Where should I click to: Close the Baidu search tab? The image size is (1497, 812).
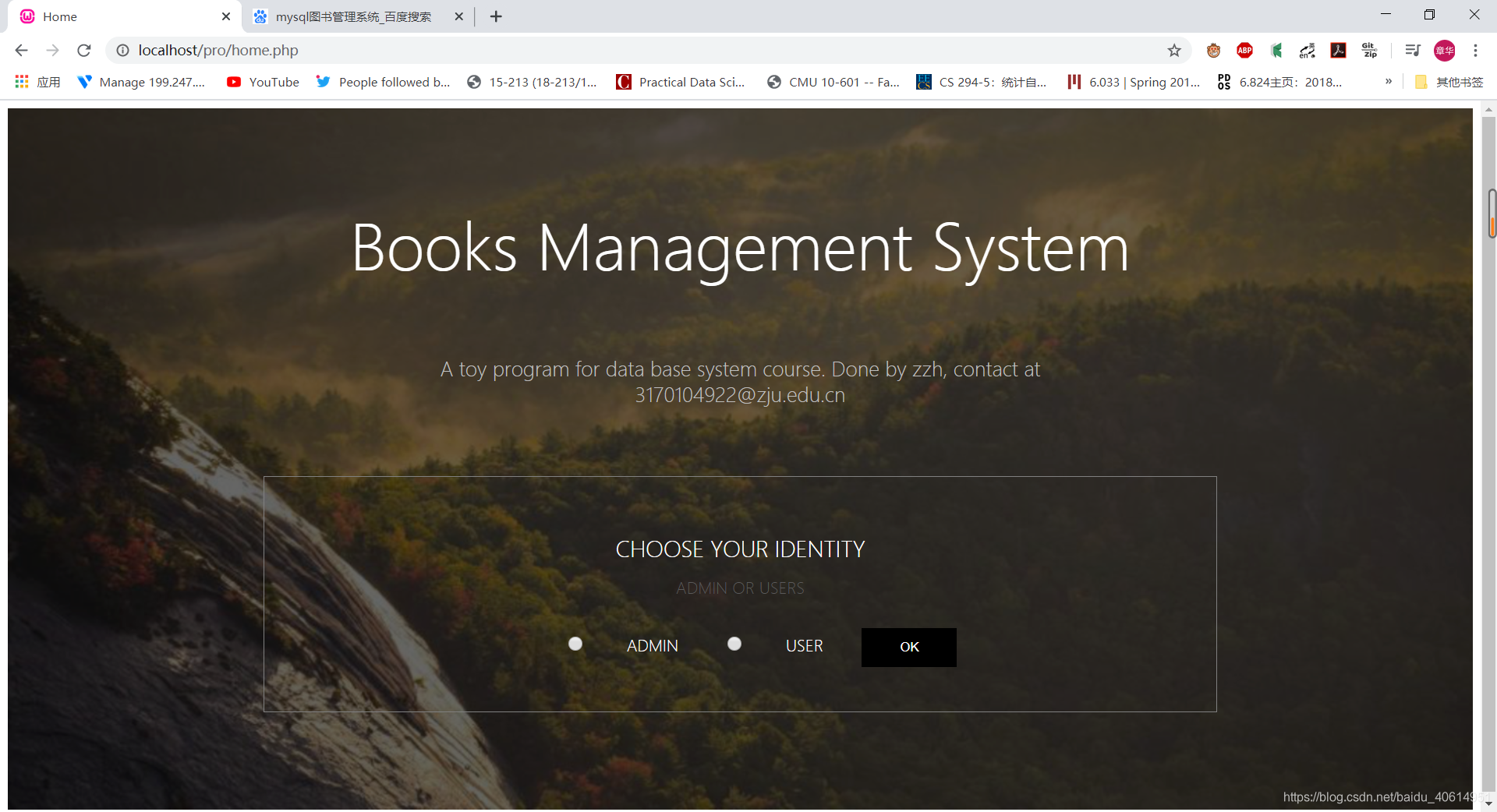(458, 16)
